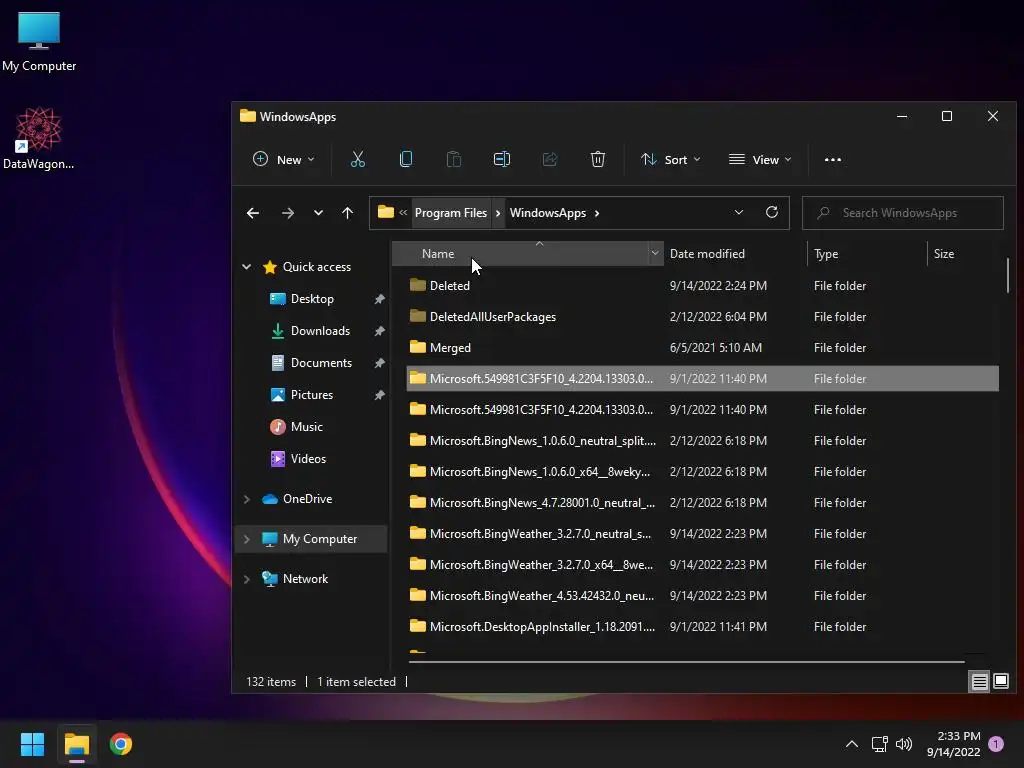Go back with the left arrow

pyautogui.click(x=253, y=213)
